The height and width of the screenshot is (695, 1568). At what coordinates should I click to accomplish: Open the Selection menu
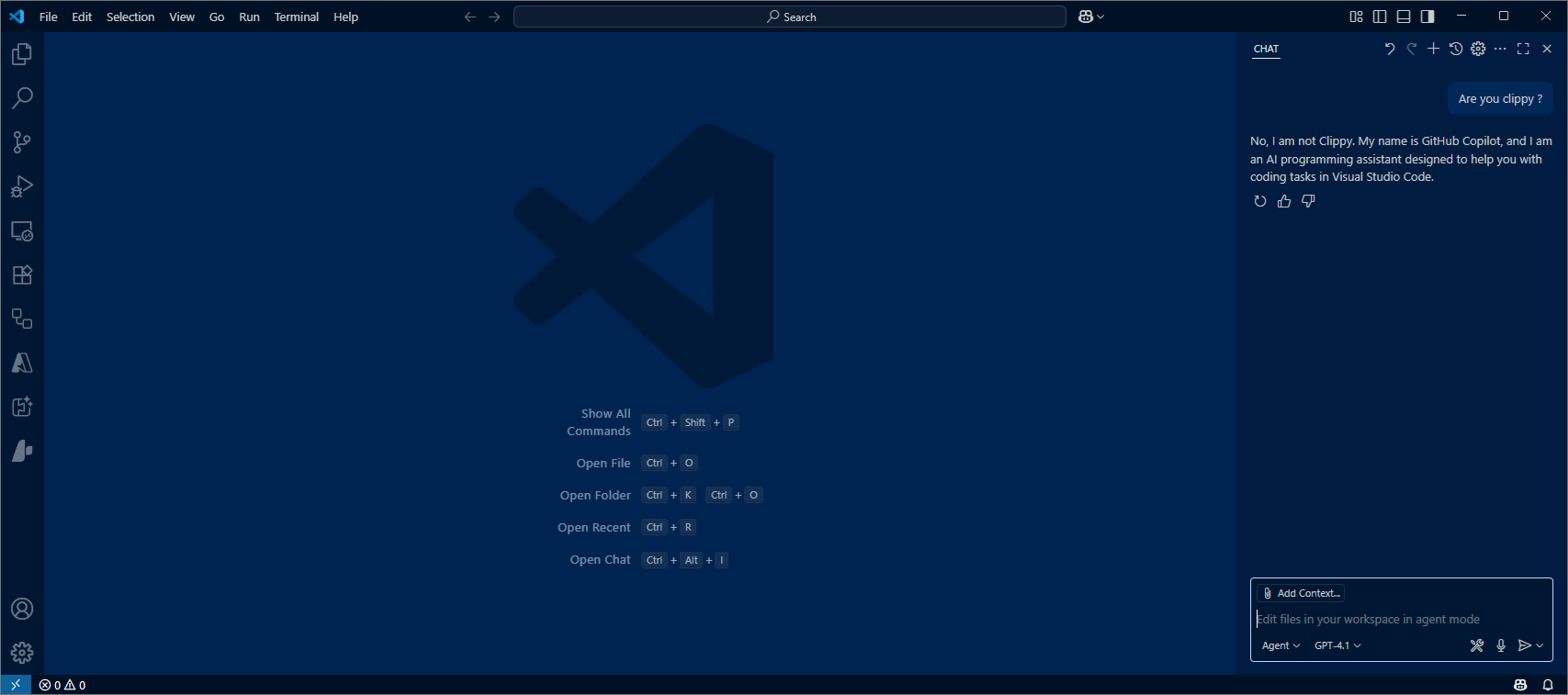pyautogui.click(x=130, y=17)
